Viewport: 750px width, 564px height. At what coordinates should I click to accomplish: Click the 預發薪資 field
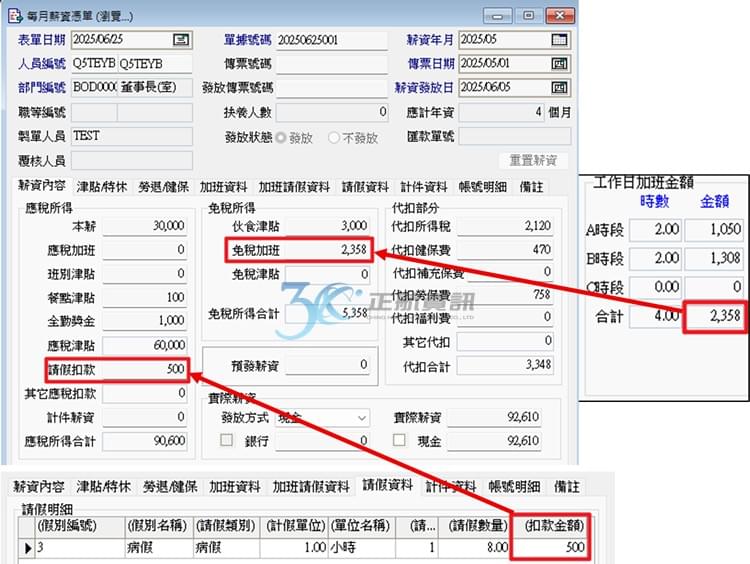pos(327,365)
